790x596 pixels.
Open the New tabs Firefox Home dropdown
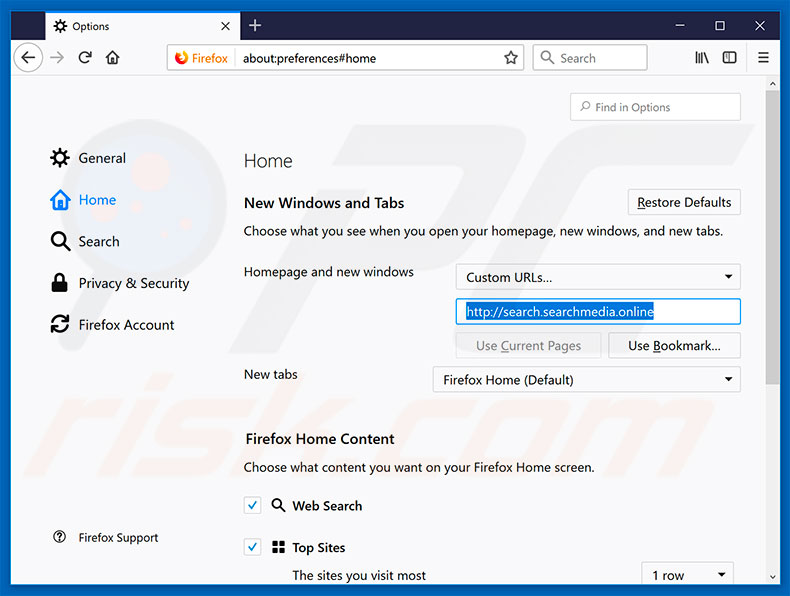[586, 379]
